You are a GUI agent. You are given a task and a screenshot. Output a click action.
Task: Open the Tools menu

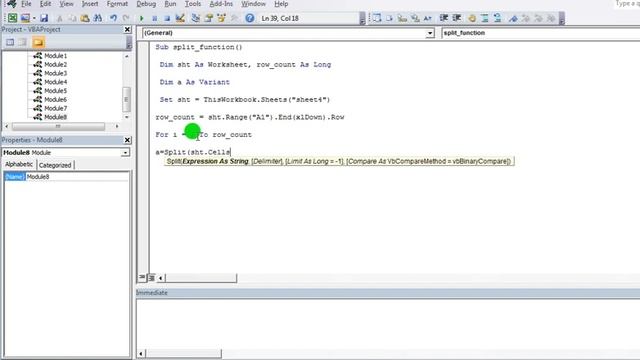pos(193,4)
